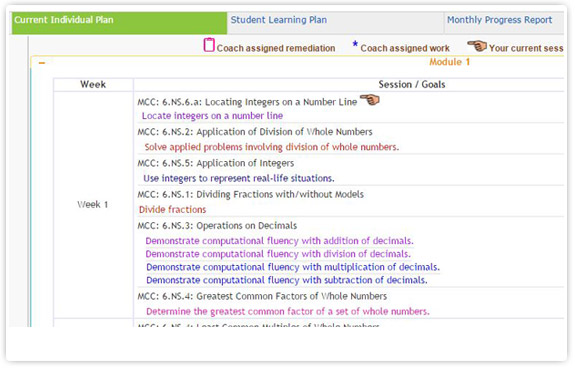Open Locate integers on a number line
Screen dimensions: 575x368
click(x=212, y=116)
